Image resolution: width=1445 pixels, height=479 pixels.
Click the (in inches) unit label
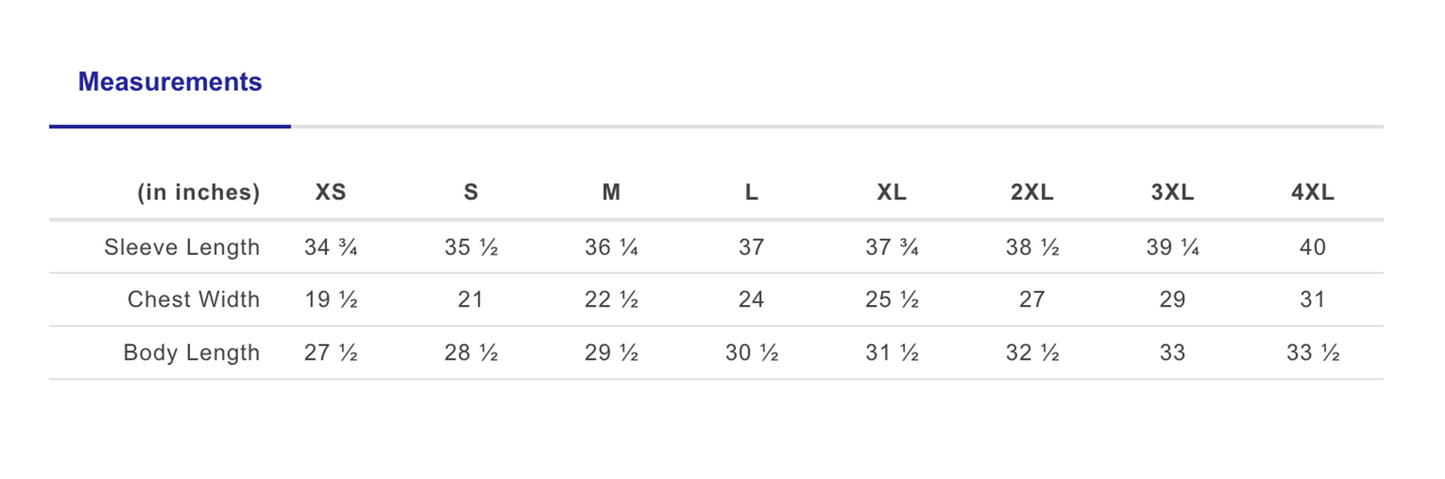pyautogui.click(x=198, y=193)
